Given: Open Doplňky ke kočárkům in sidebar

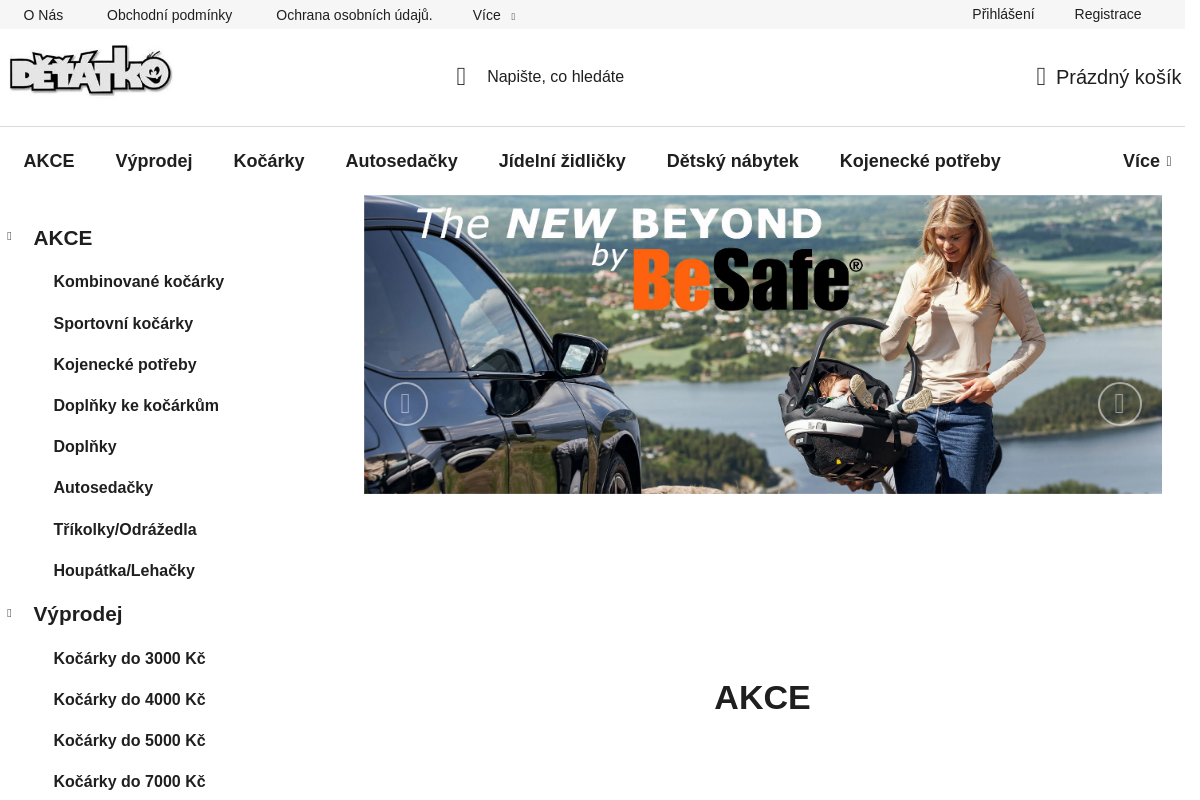Looking at the screenshot, I should click(136, 406).
